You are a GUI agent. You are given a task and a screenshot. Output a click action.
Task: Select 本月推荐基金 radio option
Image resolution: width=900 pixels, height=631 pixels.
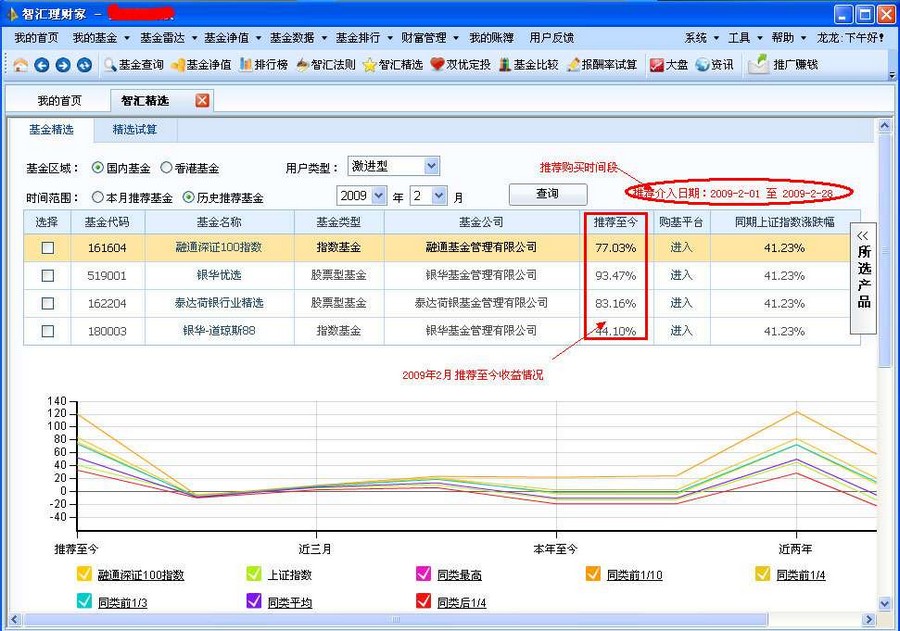[98, 198]
